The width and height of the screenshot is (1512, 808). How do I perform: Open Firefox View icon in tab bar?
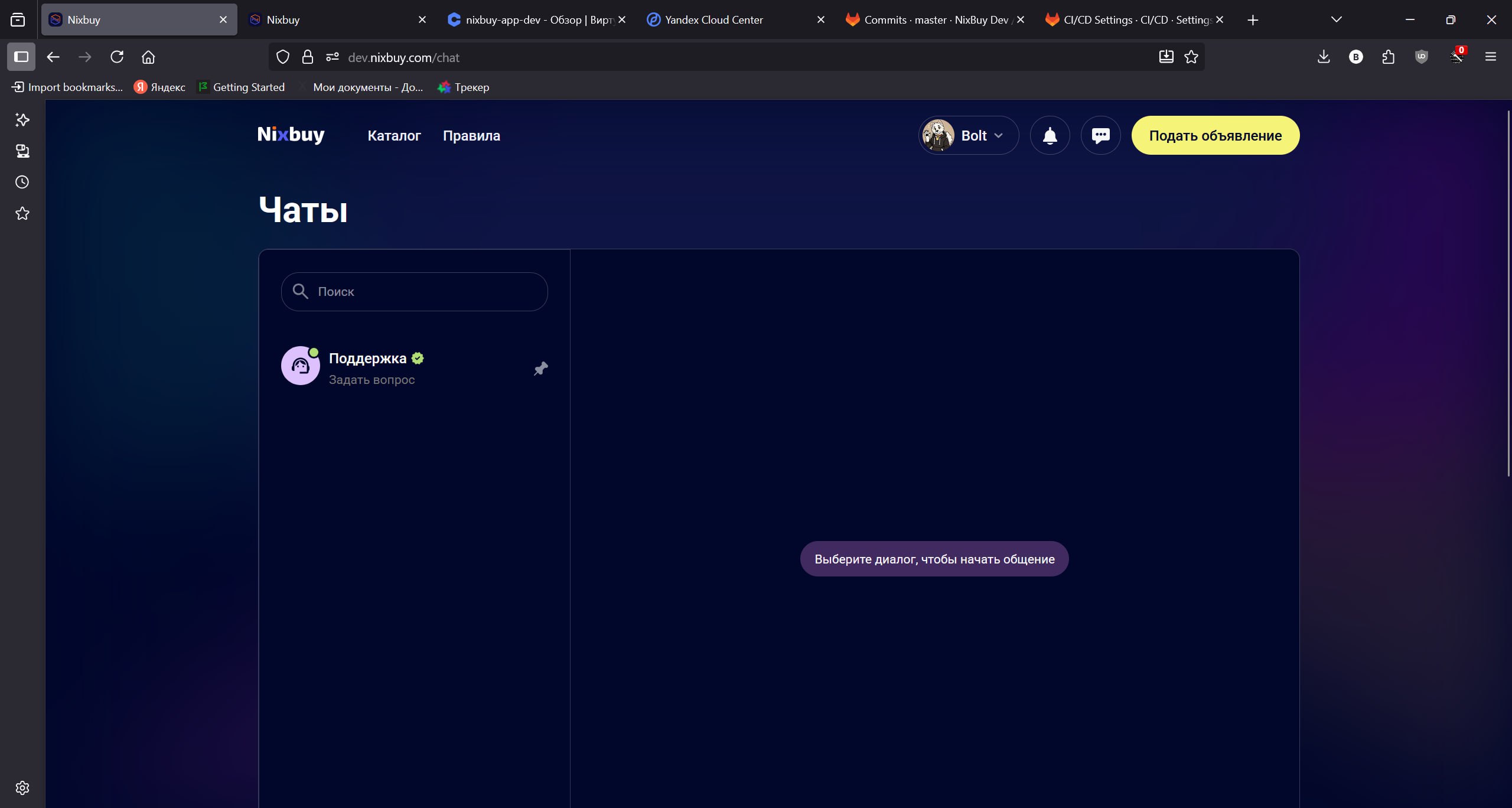18,19
